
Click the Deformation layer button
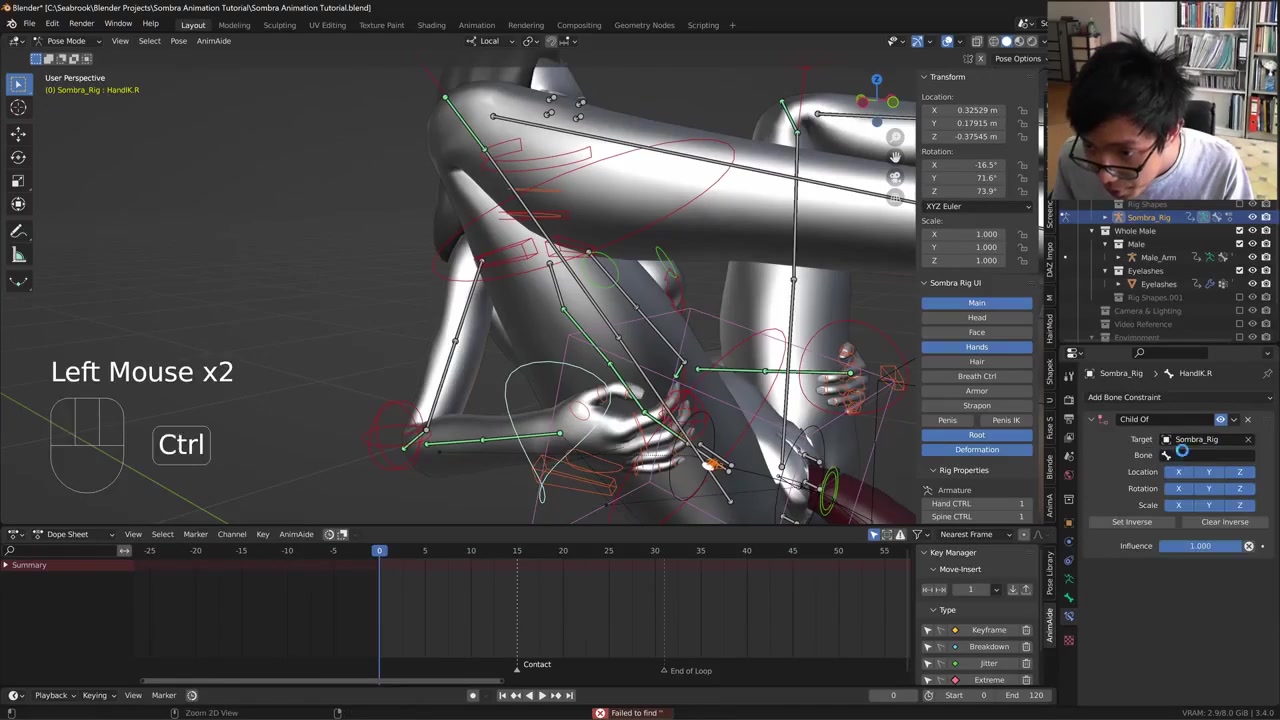click(976, 450)
